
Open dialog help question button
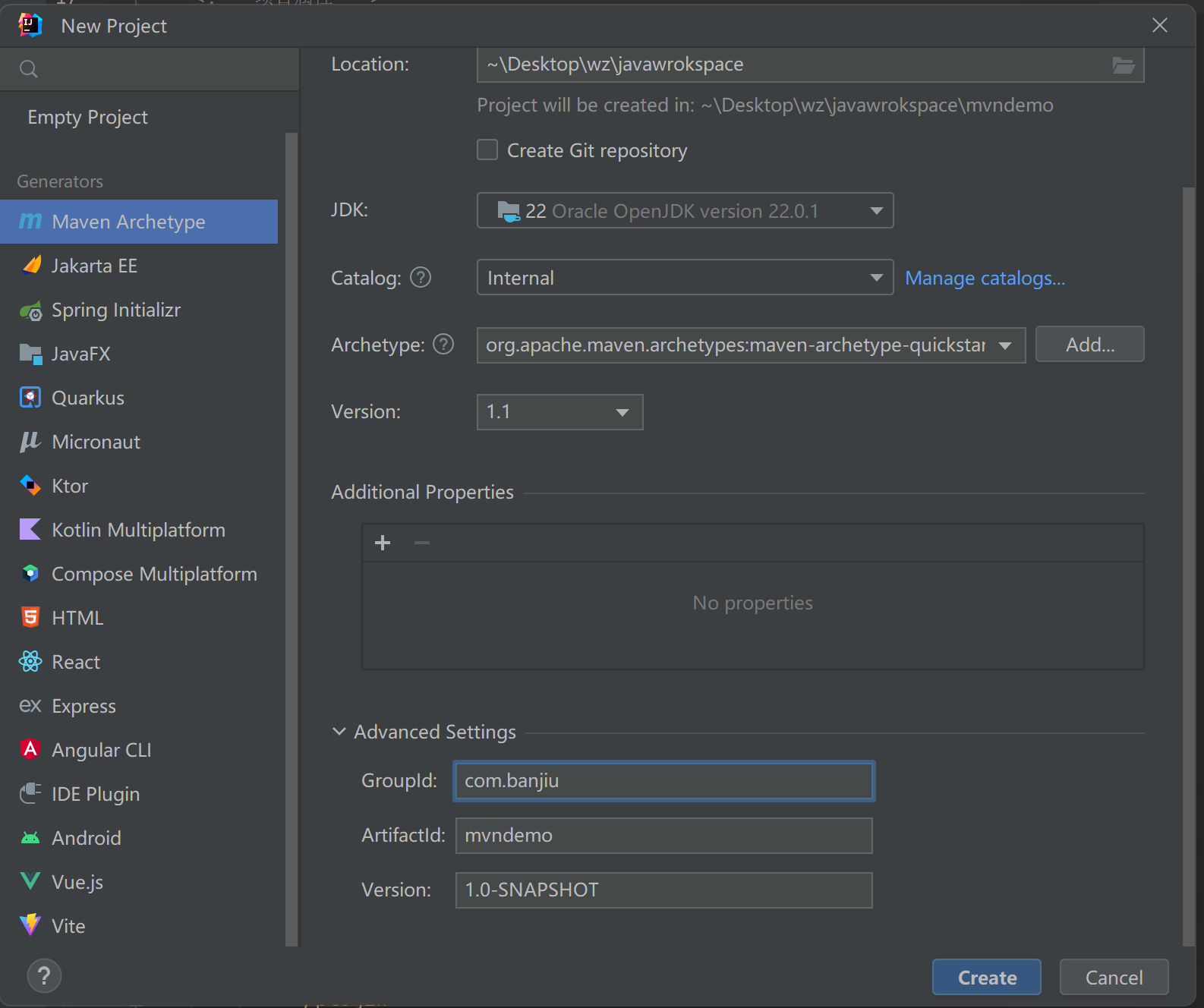tap(44, 976)
